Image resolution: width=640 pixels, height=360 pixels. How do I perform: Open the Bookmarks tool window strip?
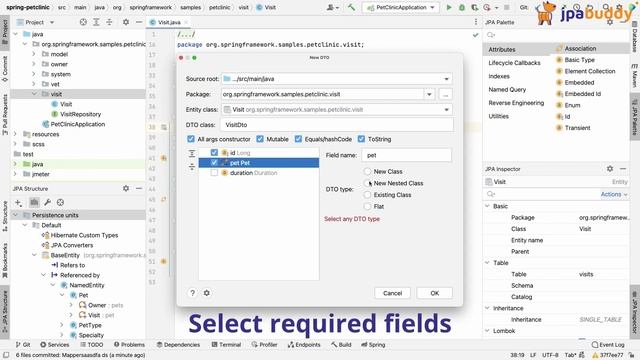click(x=5, y=261)
